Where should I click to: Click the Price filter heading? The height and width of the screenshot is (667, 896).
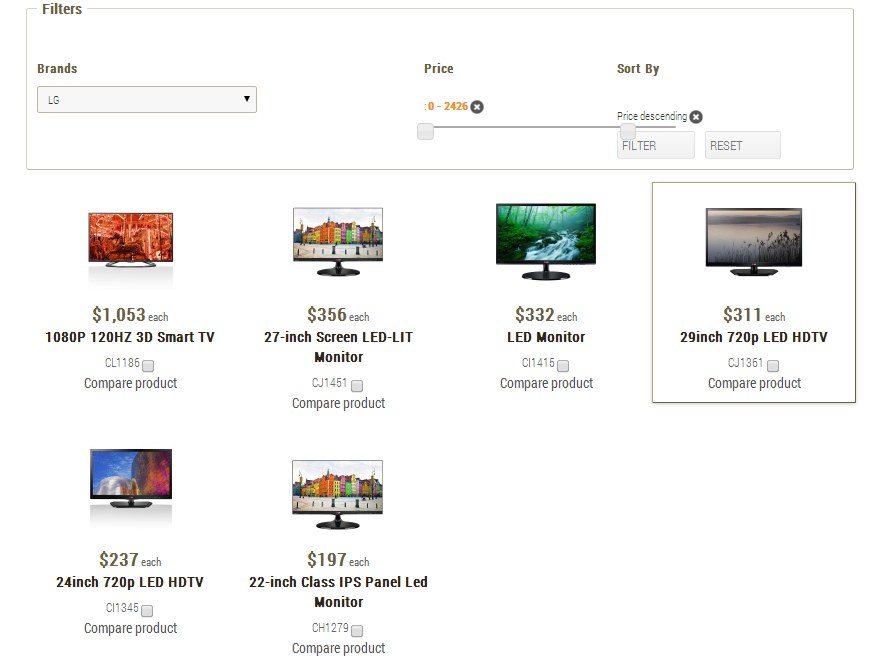click(x=438, y=69)
